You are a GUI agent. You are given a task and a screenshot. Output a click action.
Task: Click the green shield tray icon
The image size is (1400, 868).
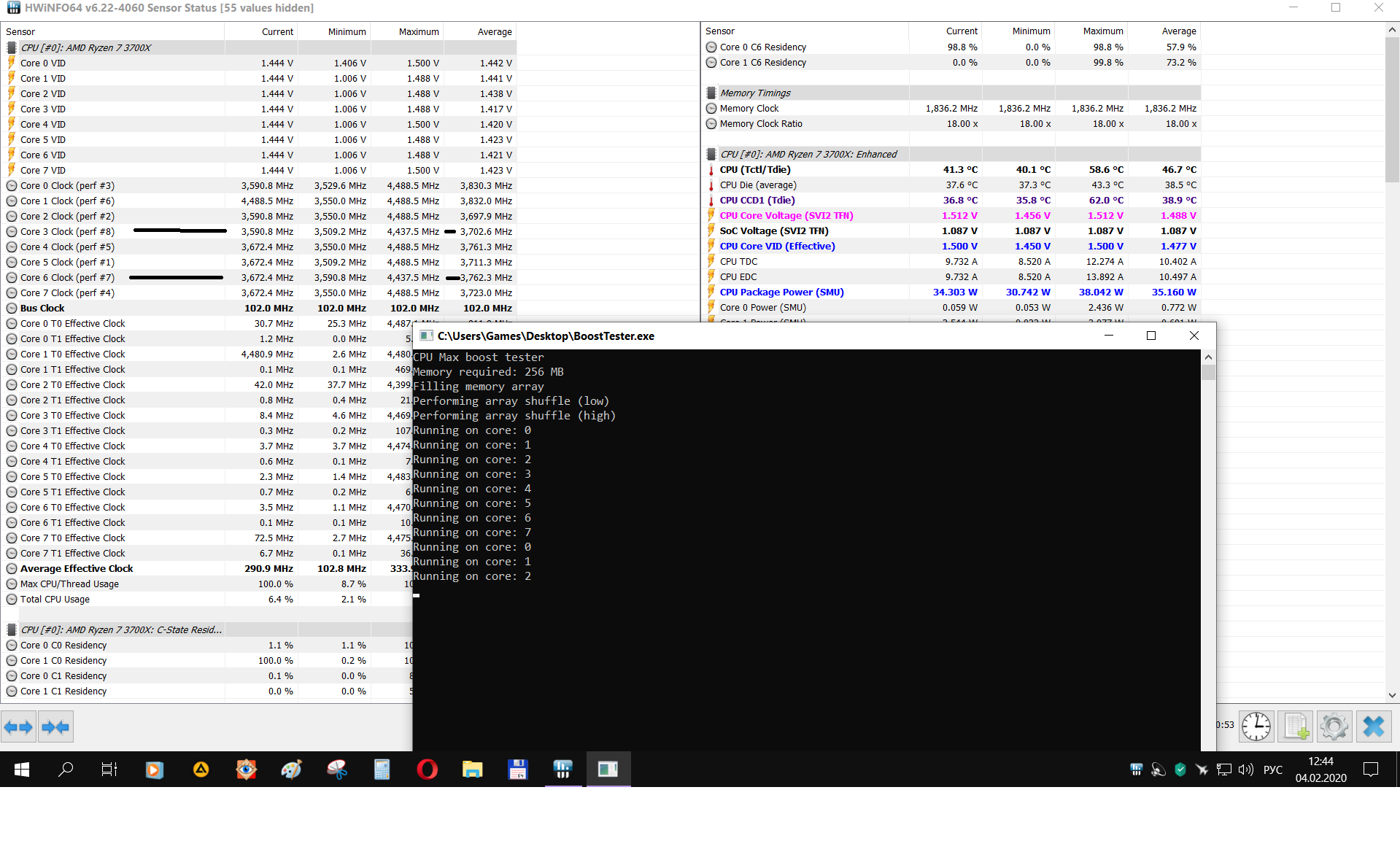pyautogui.click(x=1180, y=770)
